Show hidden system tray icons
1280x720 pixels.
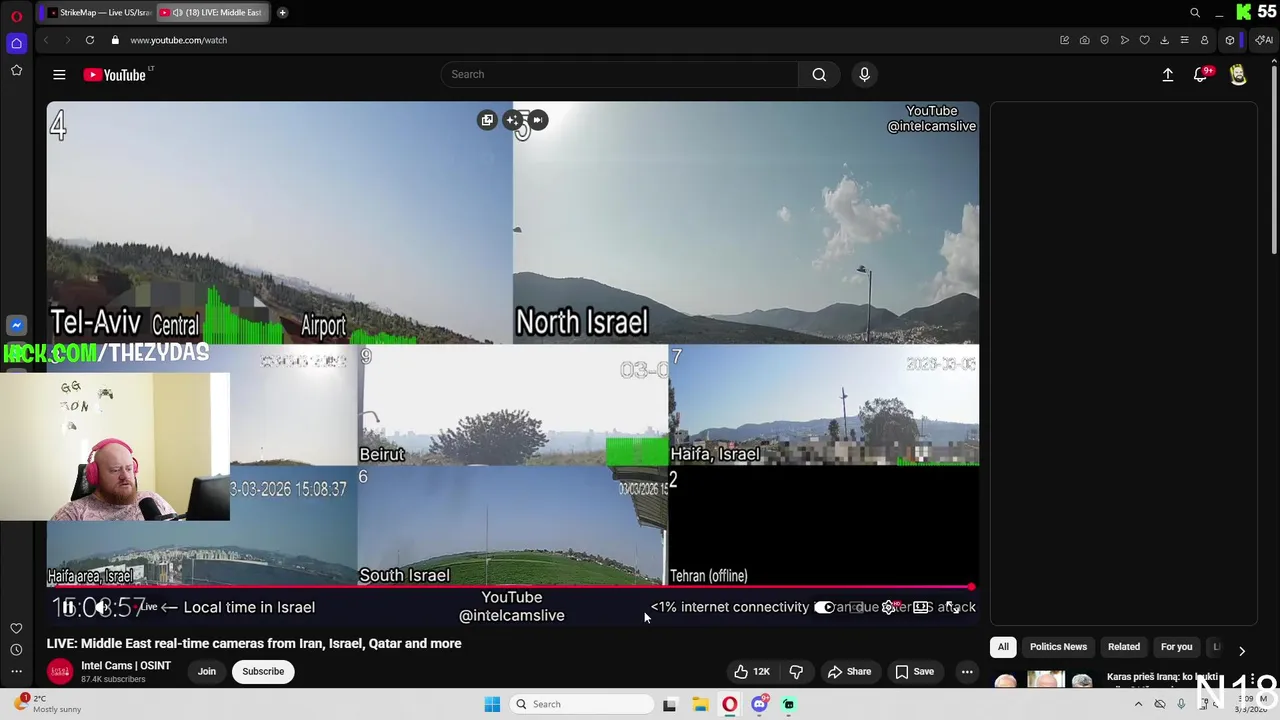point(1138,704)
